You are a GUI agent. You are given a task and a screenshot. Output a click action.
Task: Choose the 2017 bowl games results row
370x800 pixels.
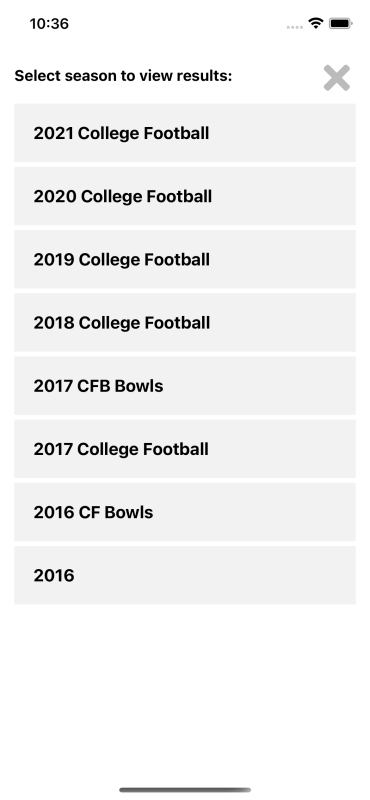(185, 386)
